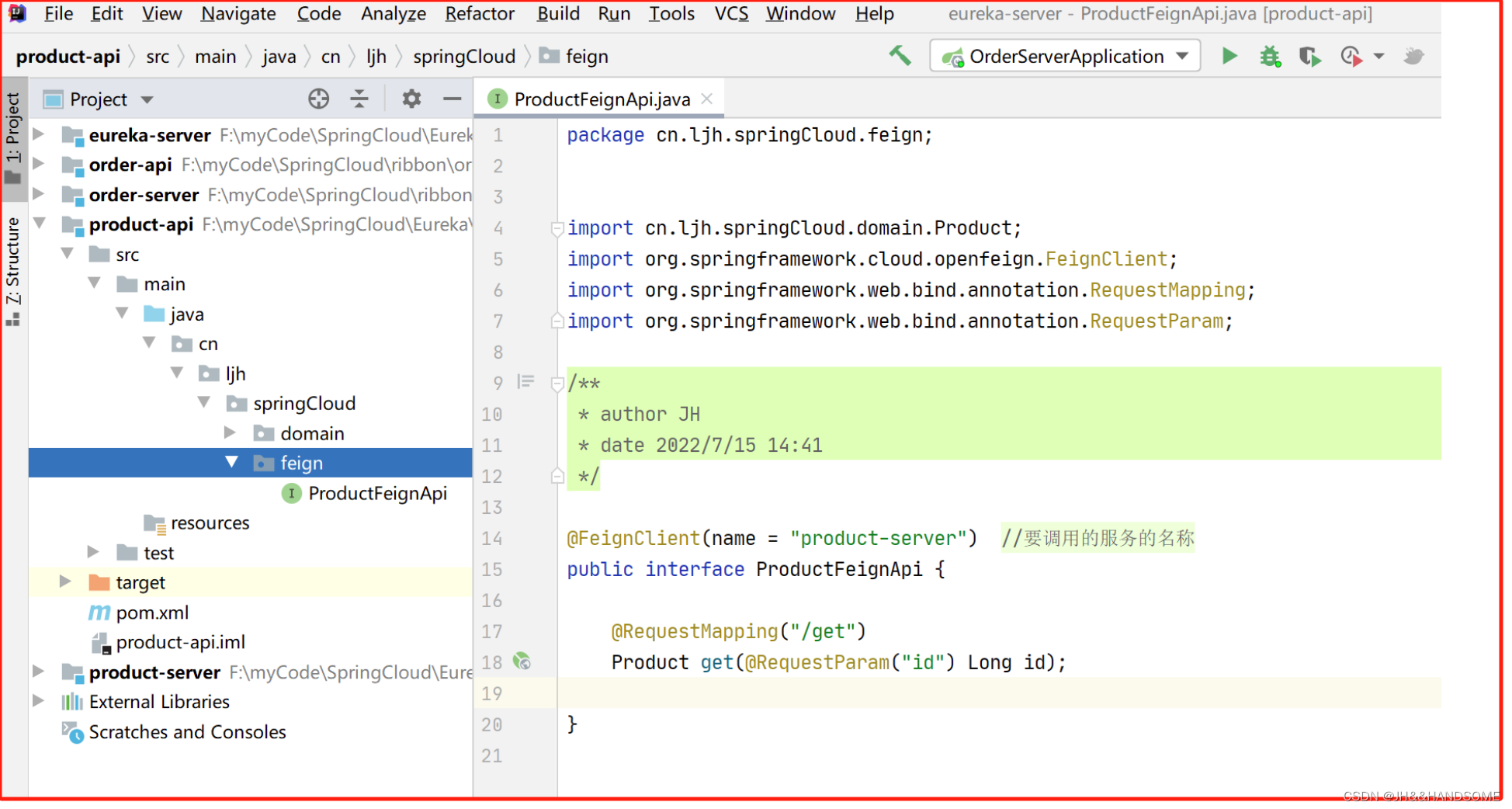
Task: Fold the Javadoc comment at line 9
Action: coord(559,384)
